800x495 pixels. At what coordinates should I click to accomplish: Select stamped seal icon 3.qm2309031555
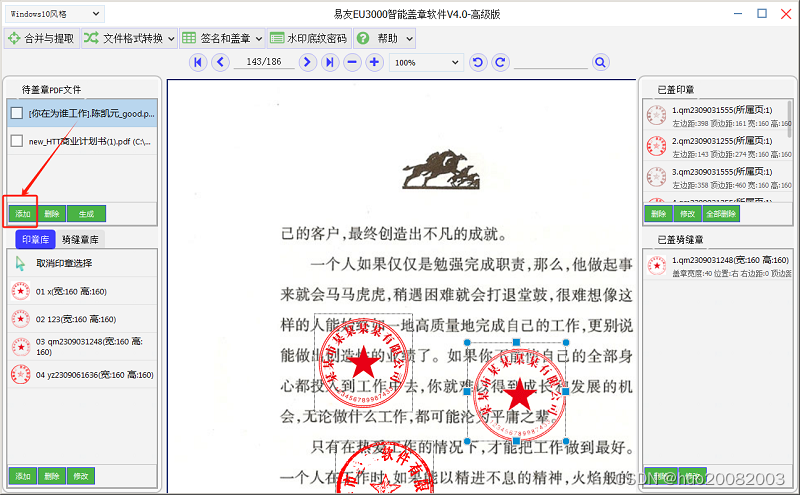(x=656, y=177)
